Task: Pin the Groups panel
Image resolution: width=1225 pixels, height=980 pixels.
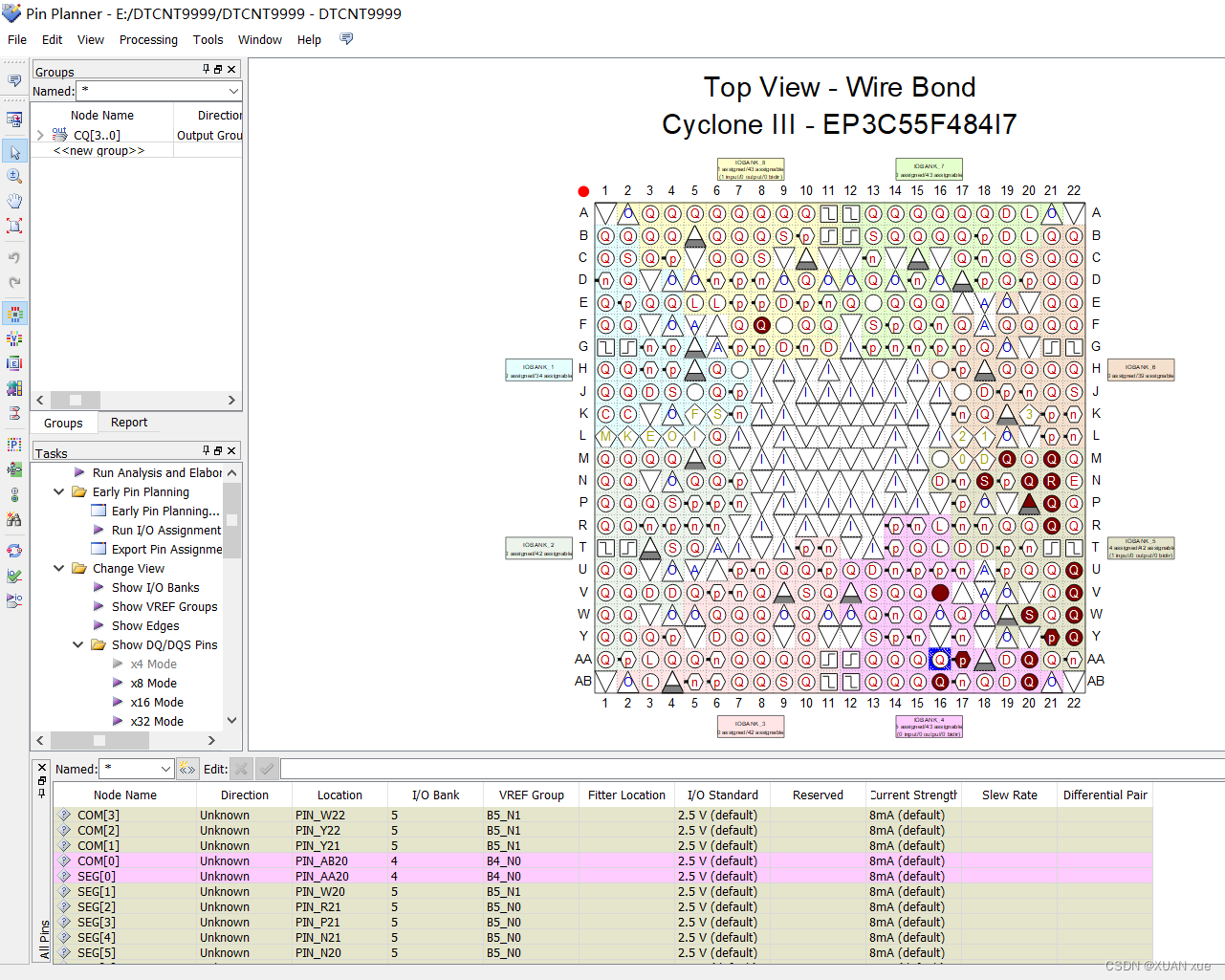Action: pyautogui.click(x=206, y=69)
